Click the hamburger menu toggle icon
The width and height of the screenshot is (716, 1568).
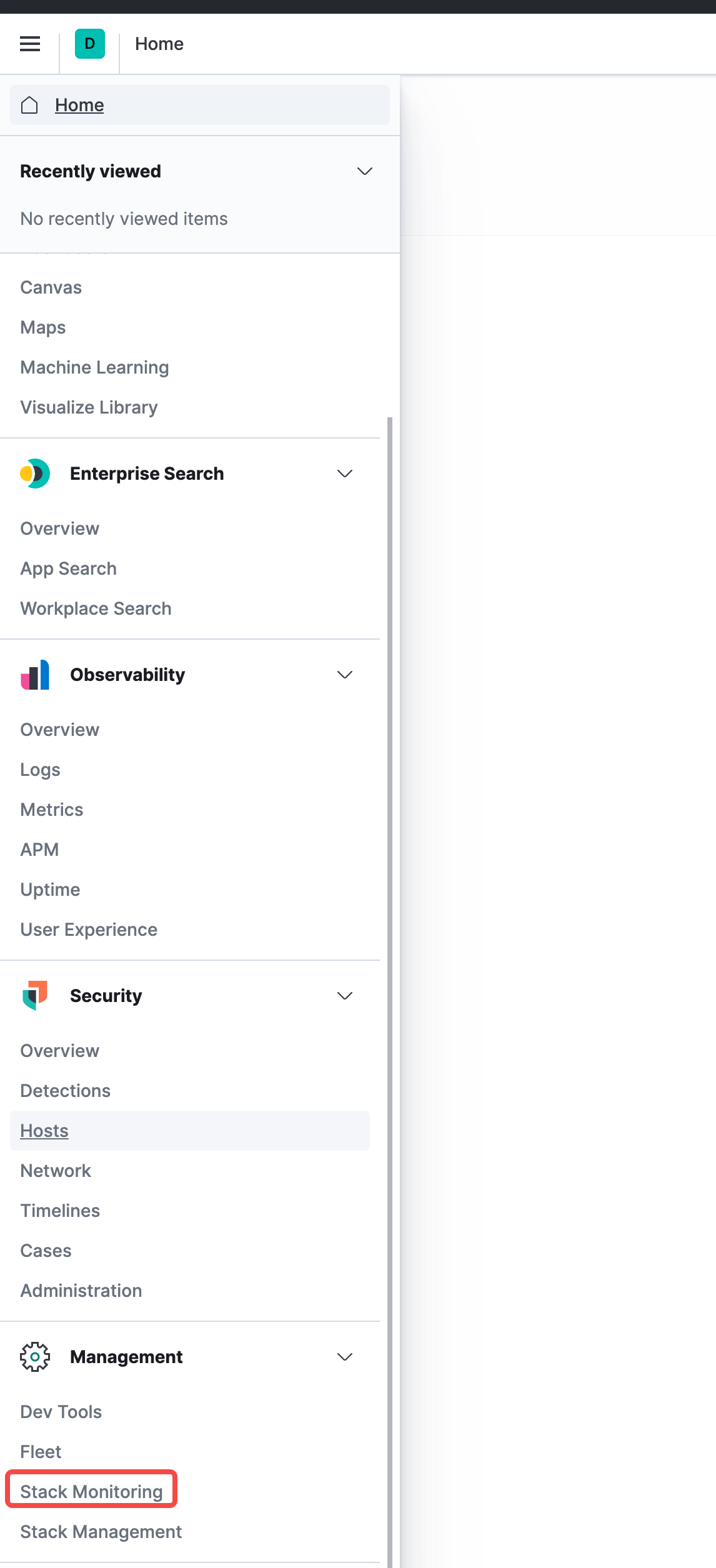[30, 44]
